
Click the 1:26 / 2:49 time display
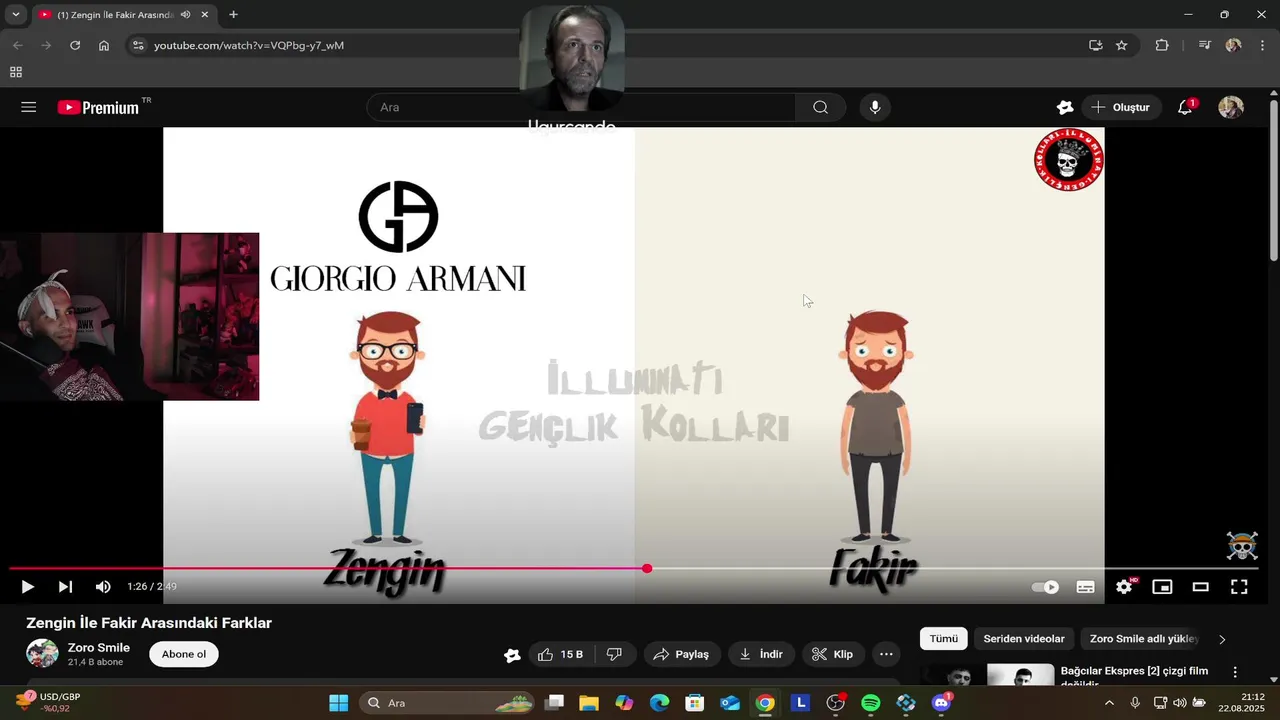tap(152, 587)
